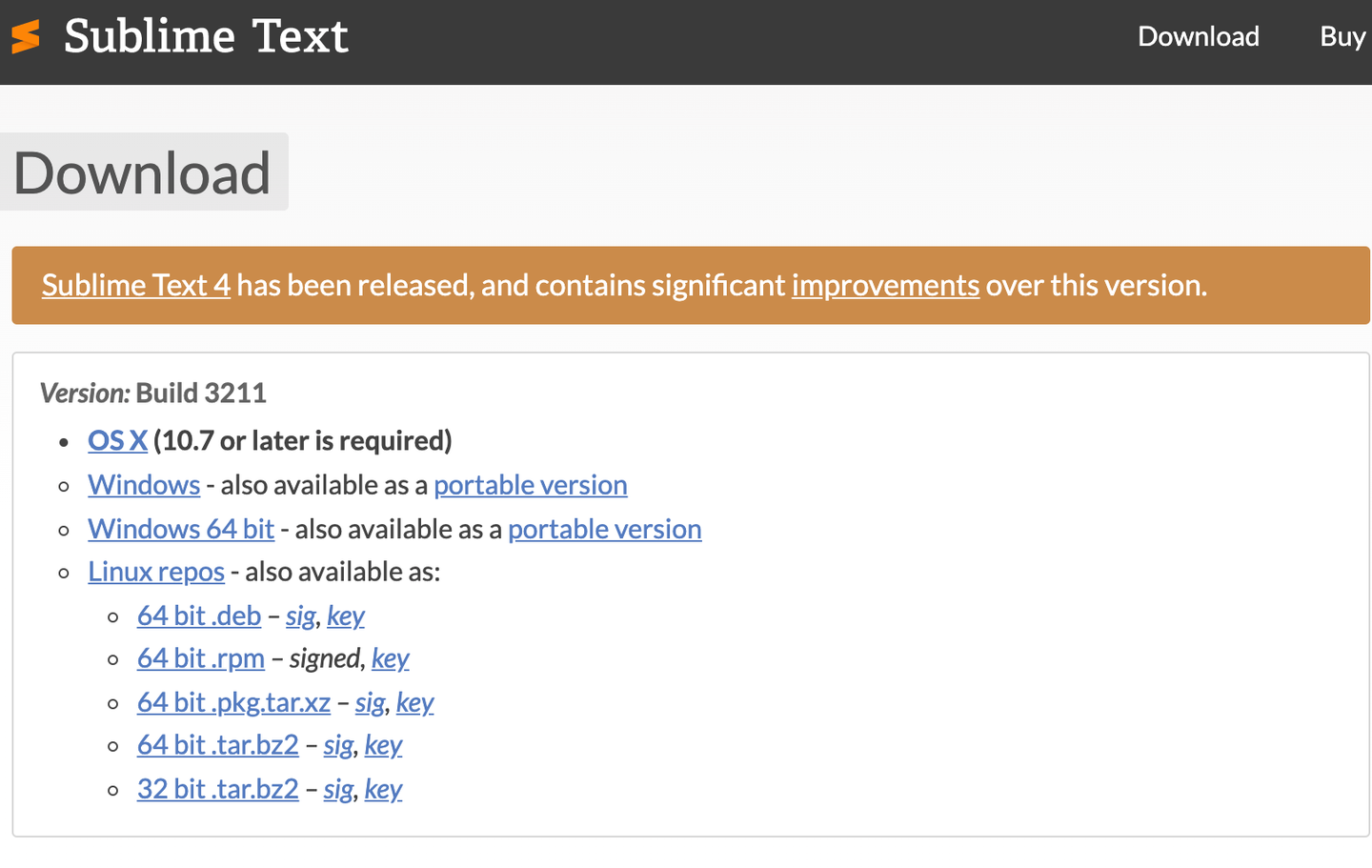Download the 64 bit .rpm package
This screenshot has width=1372, height=868.
pyautogui.click(x=201, y=658)
